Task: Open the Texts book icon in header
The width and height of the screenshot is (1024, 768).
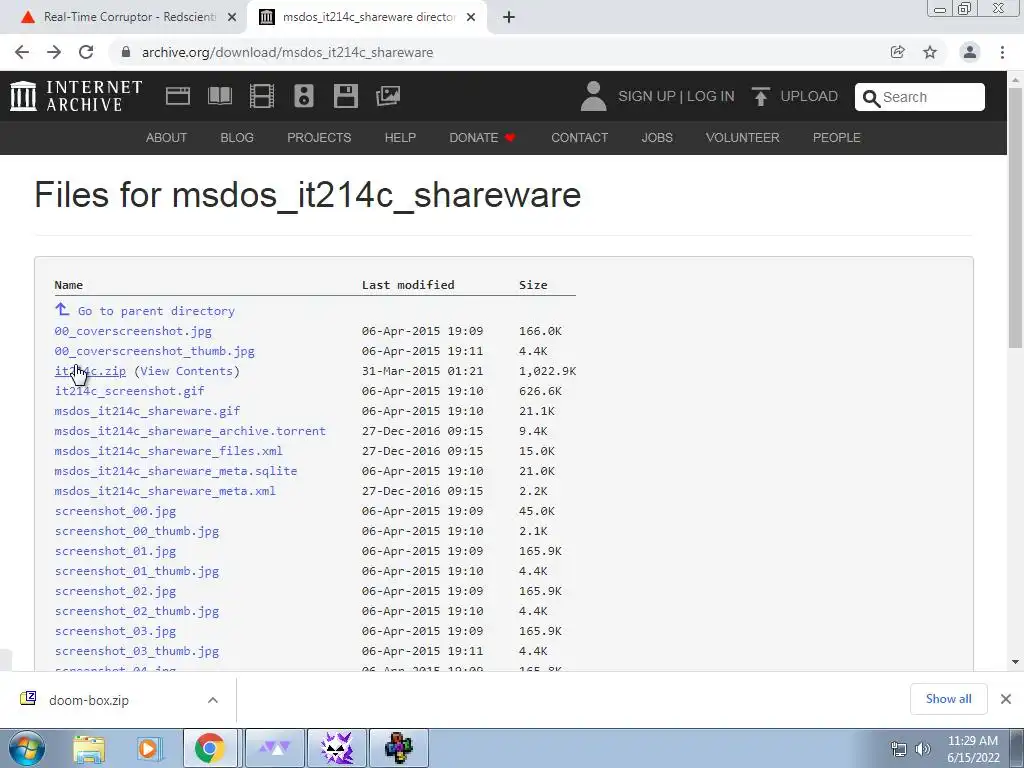Action: pos(219,96)
